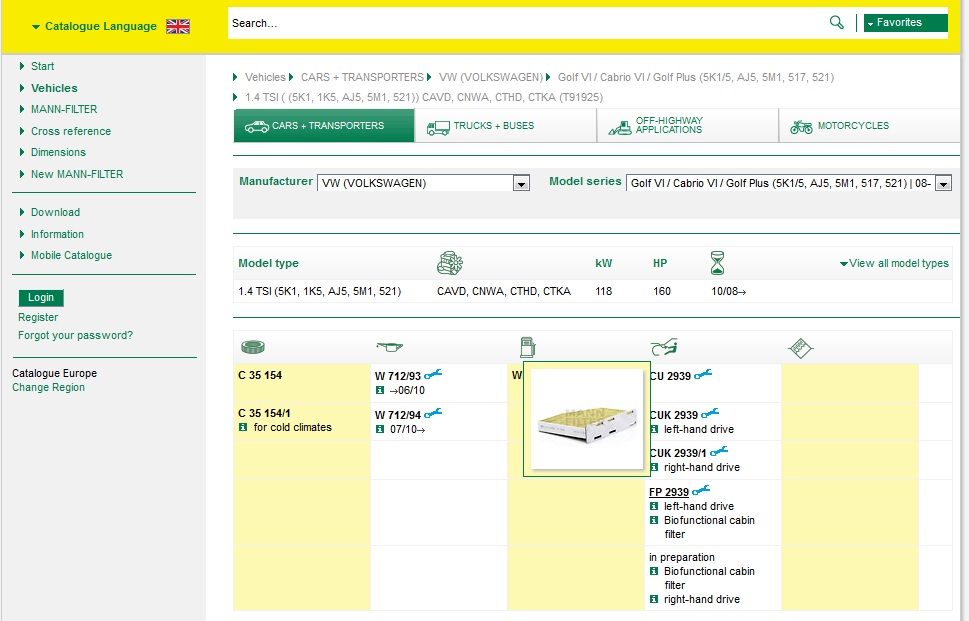The image size is (969, 621).
Task: Click info icon beside FP 2939 Biofunctional cabin filter
Action: [654, 520]
